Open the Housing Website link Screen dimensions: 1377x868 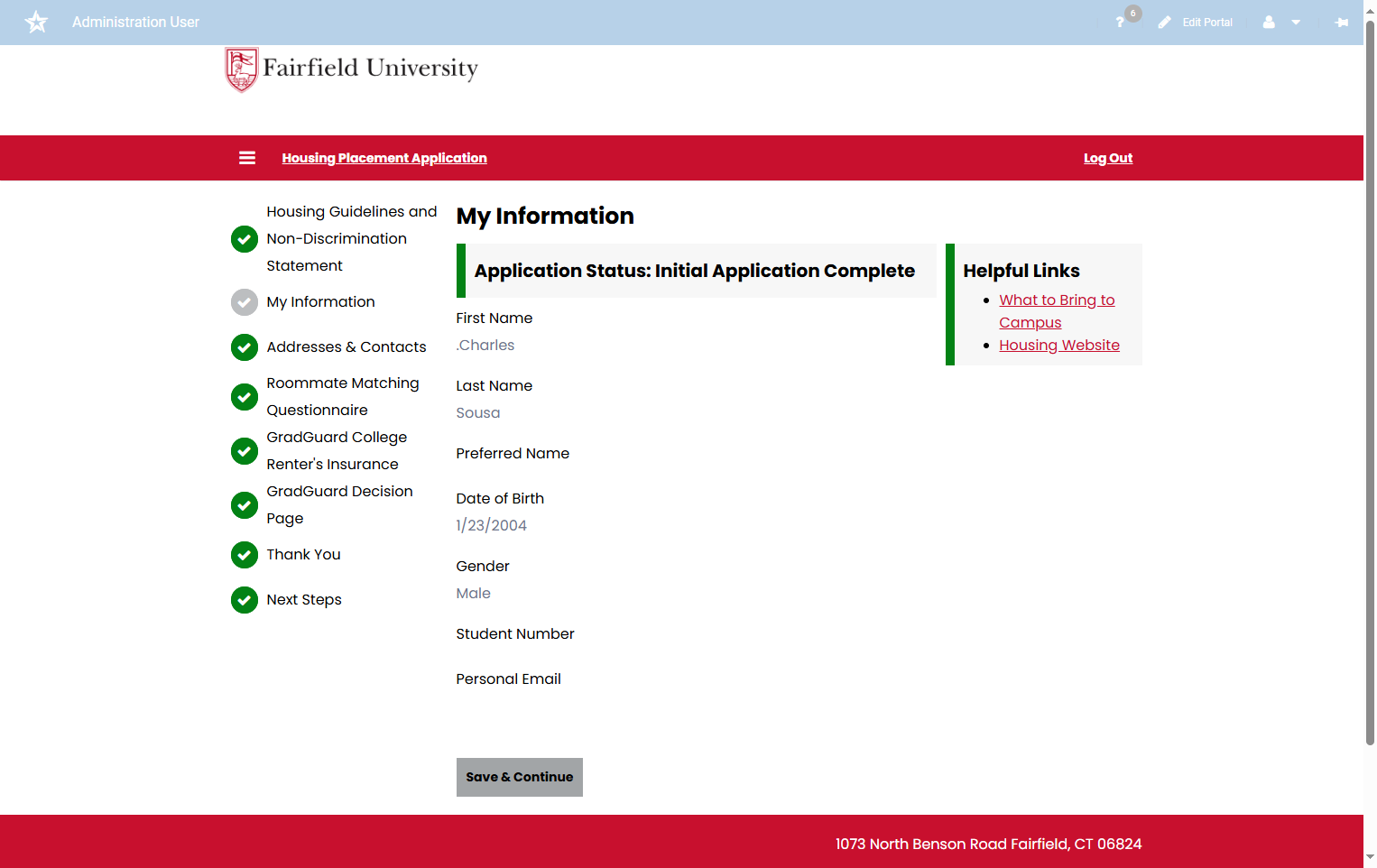[x=1059, y=346]
